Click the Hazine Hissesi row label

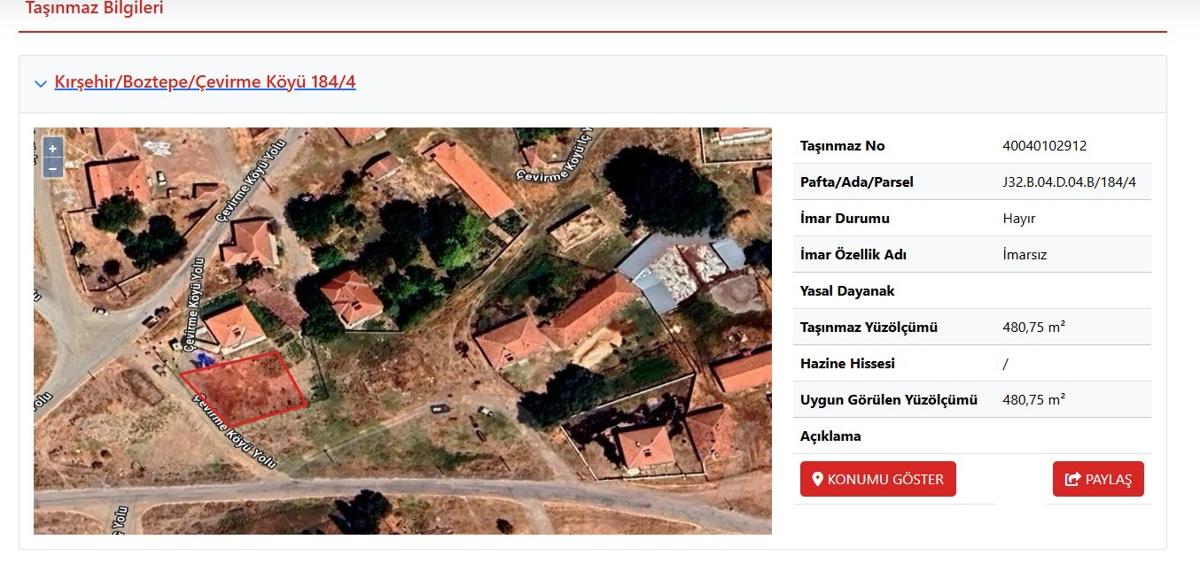(847, 363)
